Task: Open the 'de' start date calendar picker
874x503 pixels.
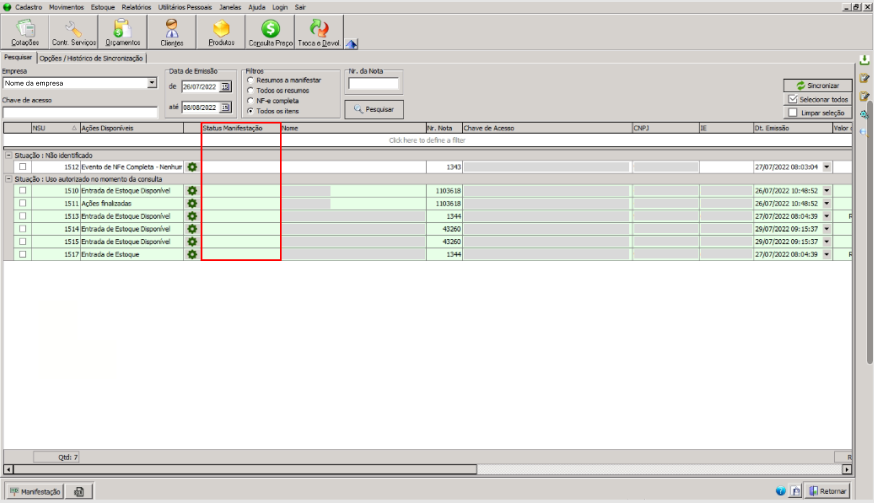Action: click(x=226, y=88)
